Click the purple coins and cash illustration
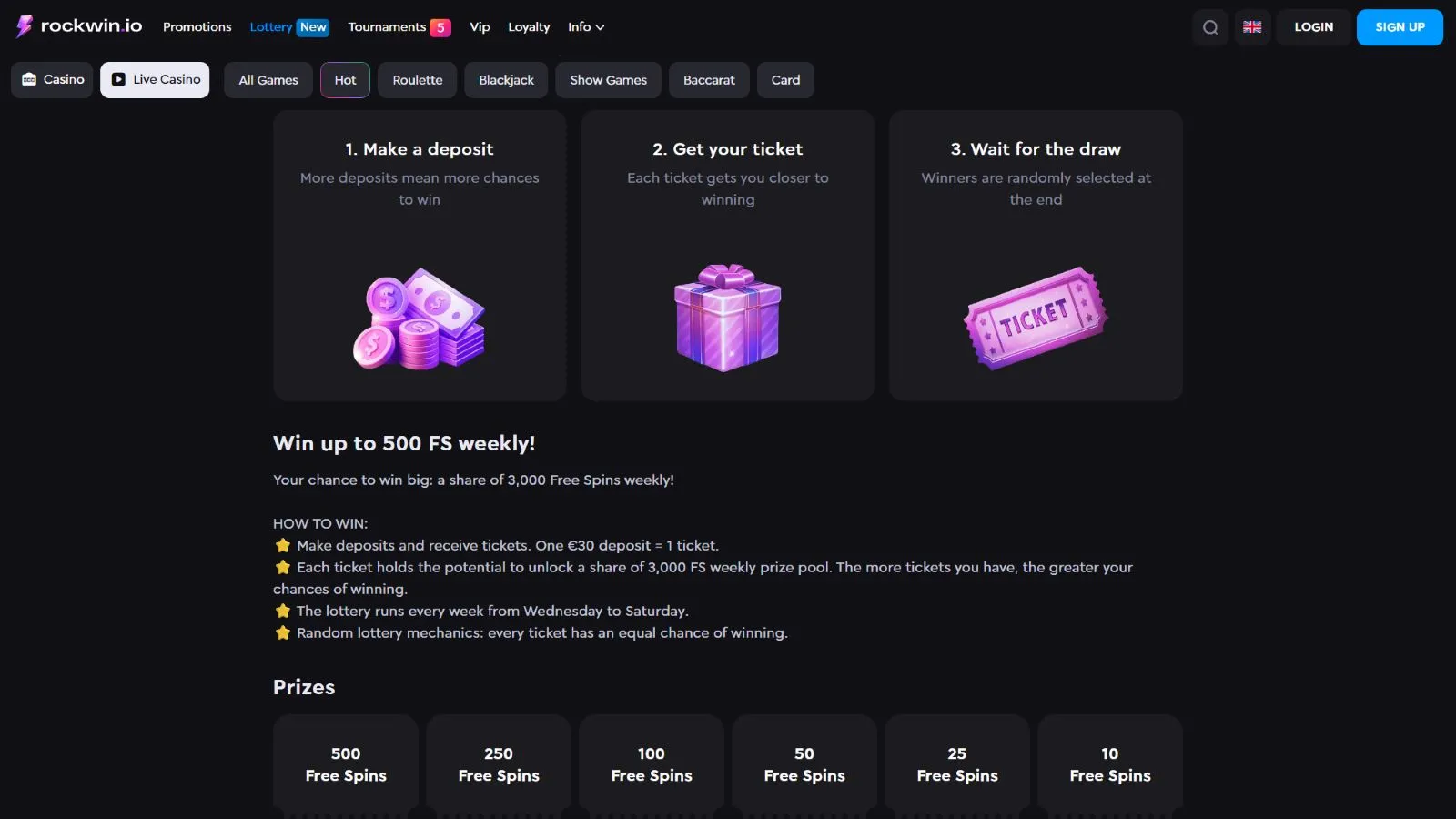The width and height of the screenshot is (1456, 819). pyautogui.click(x=420, y=318)
